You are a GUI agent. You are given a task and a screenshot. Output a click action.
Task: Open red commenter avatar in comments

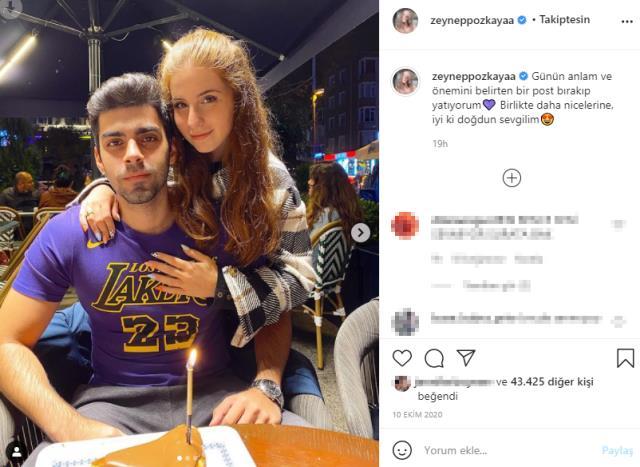tap(405, 225)
